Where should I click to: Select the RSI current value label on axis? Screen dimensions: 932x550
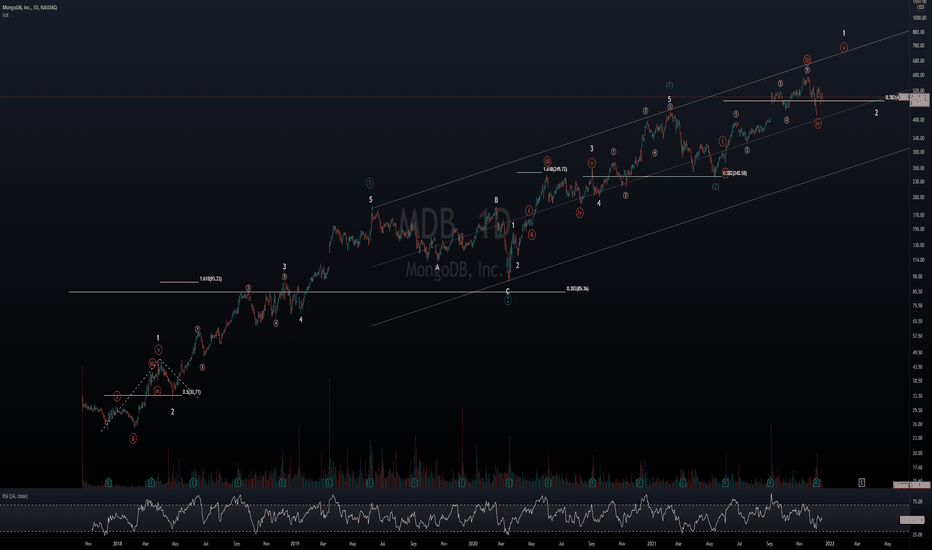coord(912,520)
